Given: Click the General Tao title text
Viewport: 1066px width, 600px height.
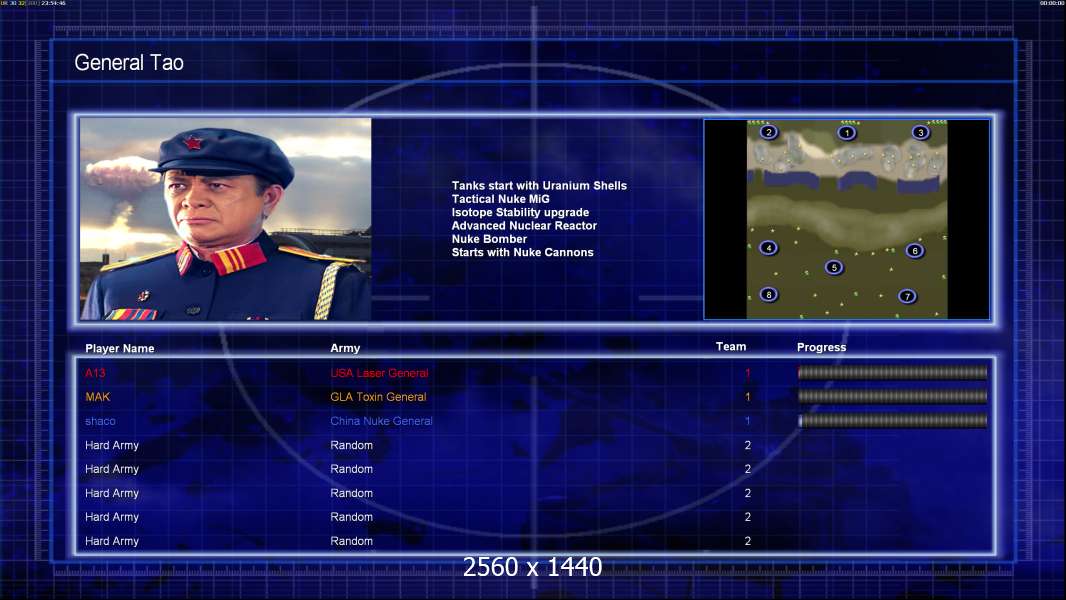Looking at the screenshot, I should pyautogui.click(x=129, y=63).
